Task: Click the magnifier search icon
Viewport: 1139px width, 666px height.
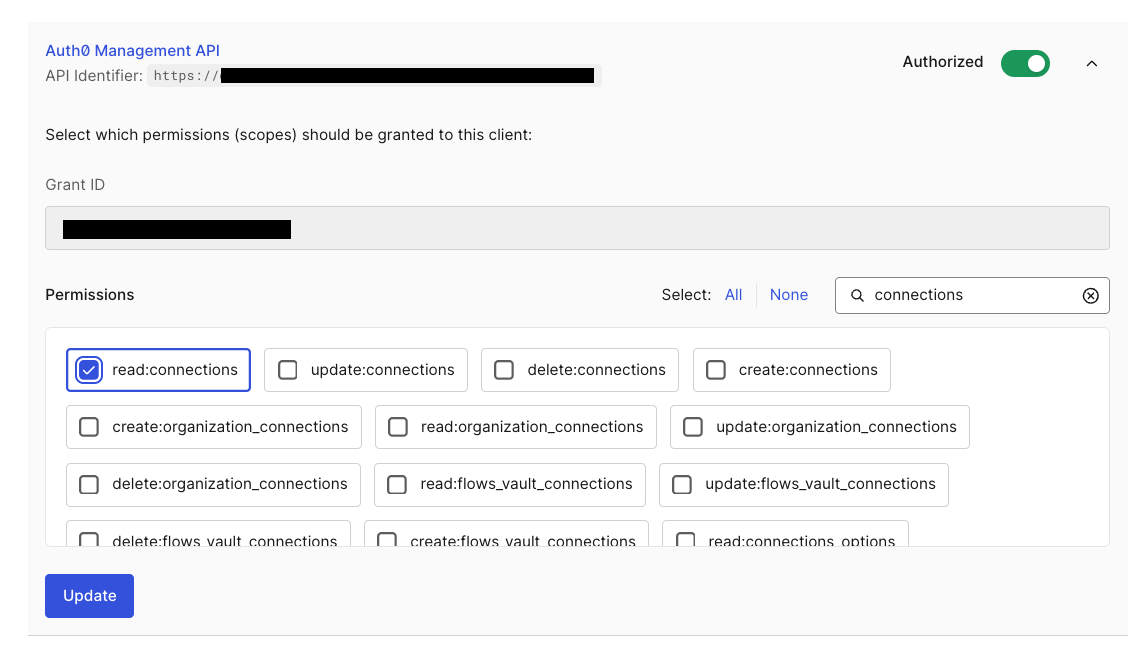Action: [x=857, y=296]
